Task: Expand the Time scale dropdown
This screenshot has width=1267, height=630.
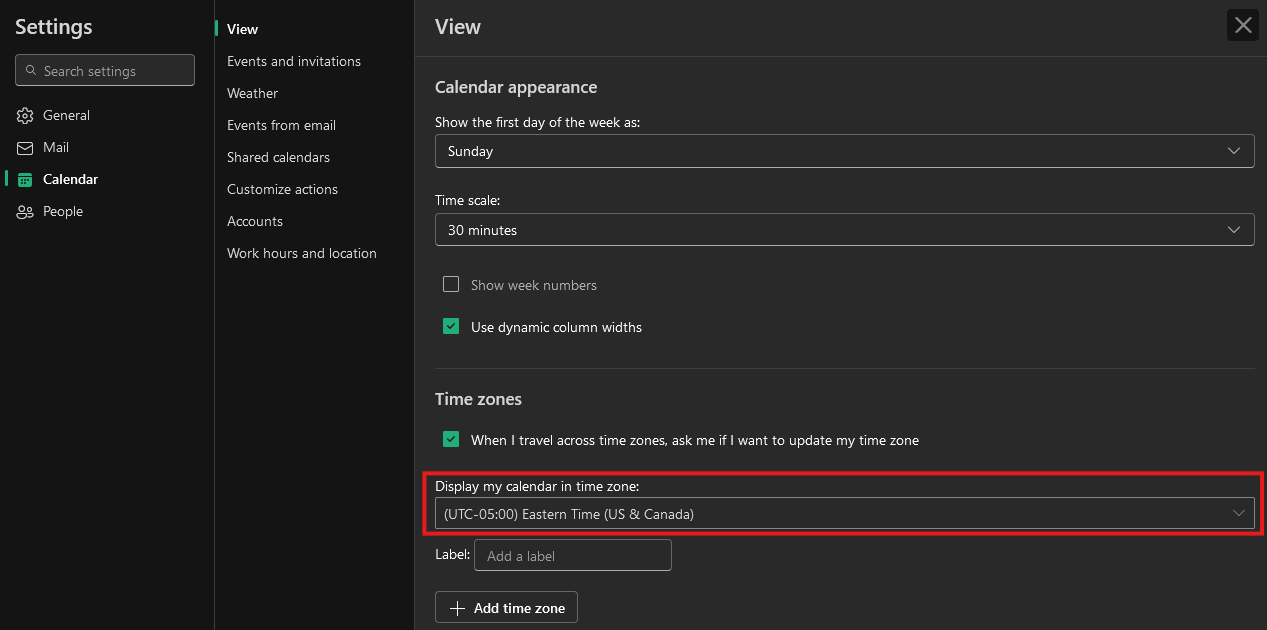Action: pyautogui.click(x=844, y=230)
